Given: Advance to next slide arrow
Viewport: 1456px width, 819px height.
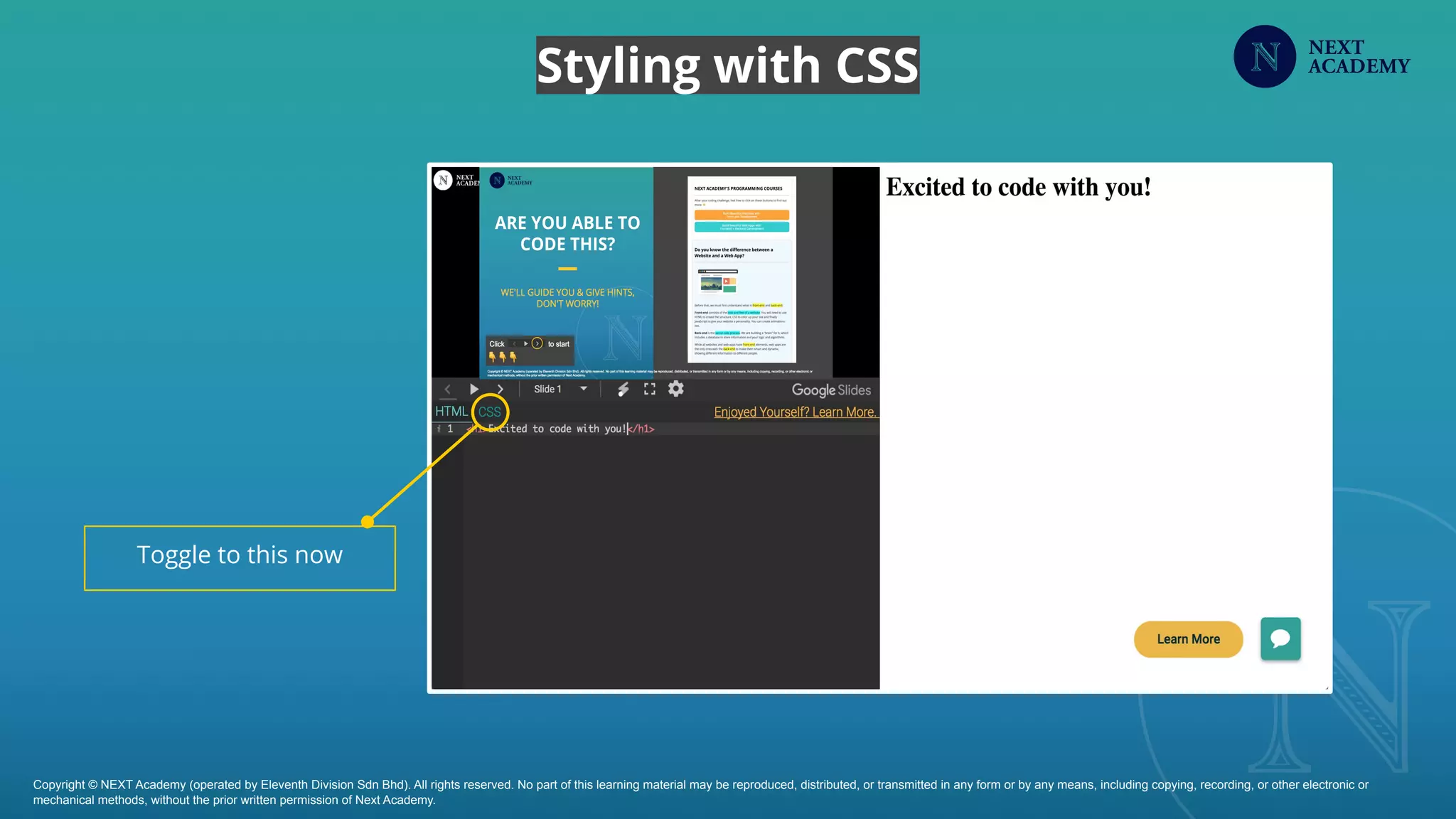Looking at the screenshot, I should pos(500,389).
